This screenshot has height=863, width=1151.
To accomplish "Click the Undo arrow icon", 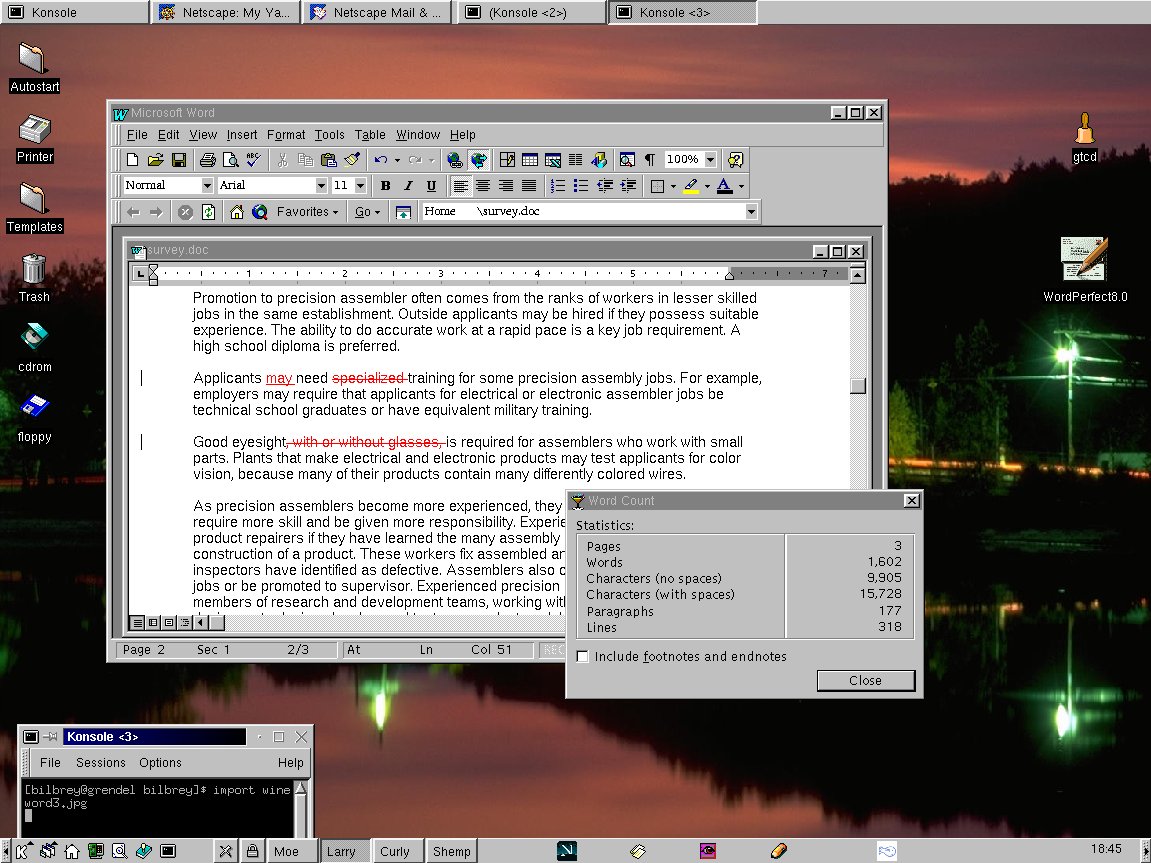I will coord(380,160).
